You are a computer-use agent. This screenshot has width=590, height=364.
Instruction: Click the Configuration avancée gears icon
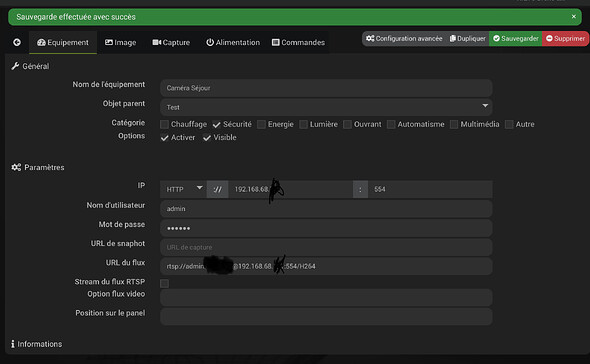(370, 38)
